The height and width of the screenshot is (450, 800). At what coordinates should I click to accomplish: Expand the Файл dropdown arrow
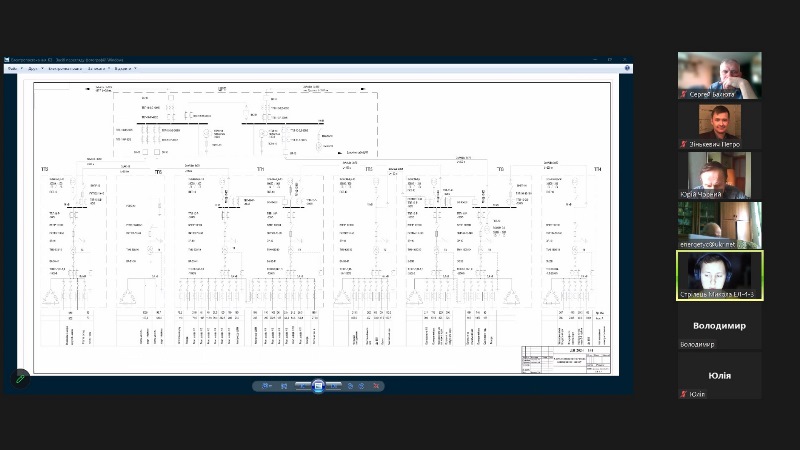[x=22, y=68]
